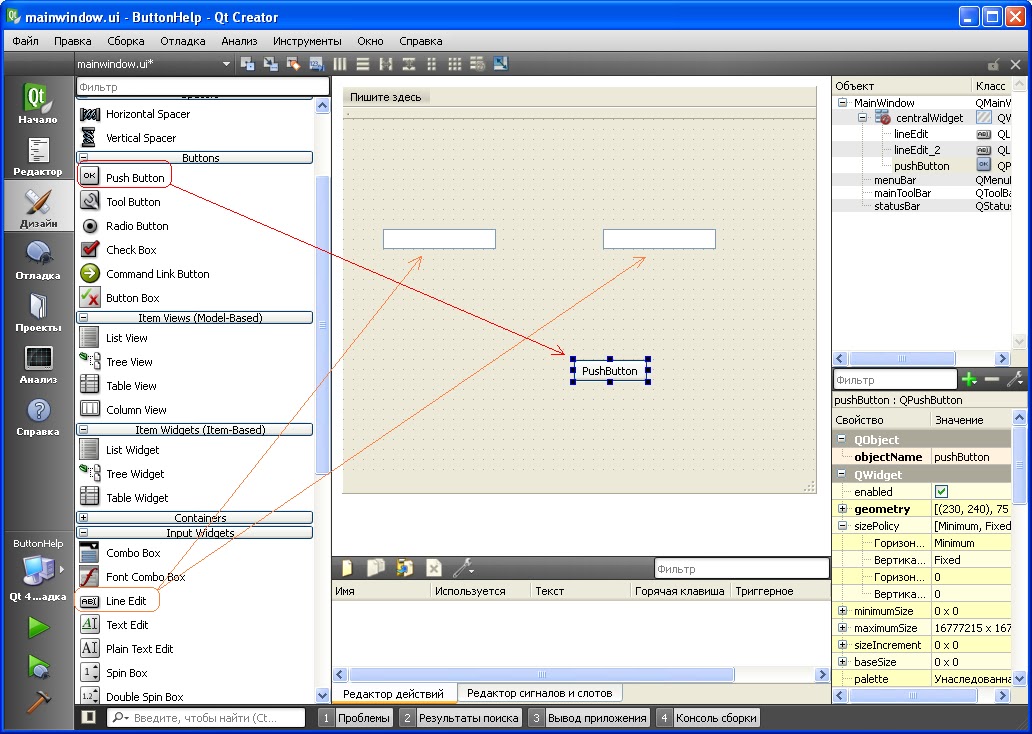Switch to Редактор mode in sidebar
Image resolution: width=1032 pixels, height=734 pixels.
tap(38, 156)
